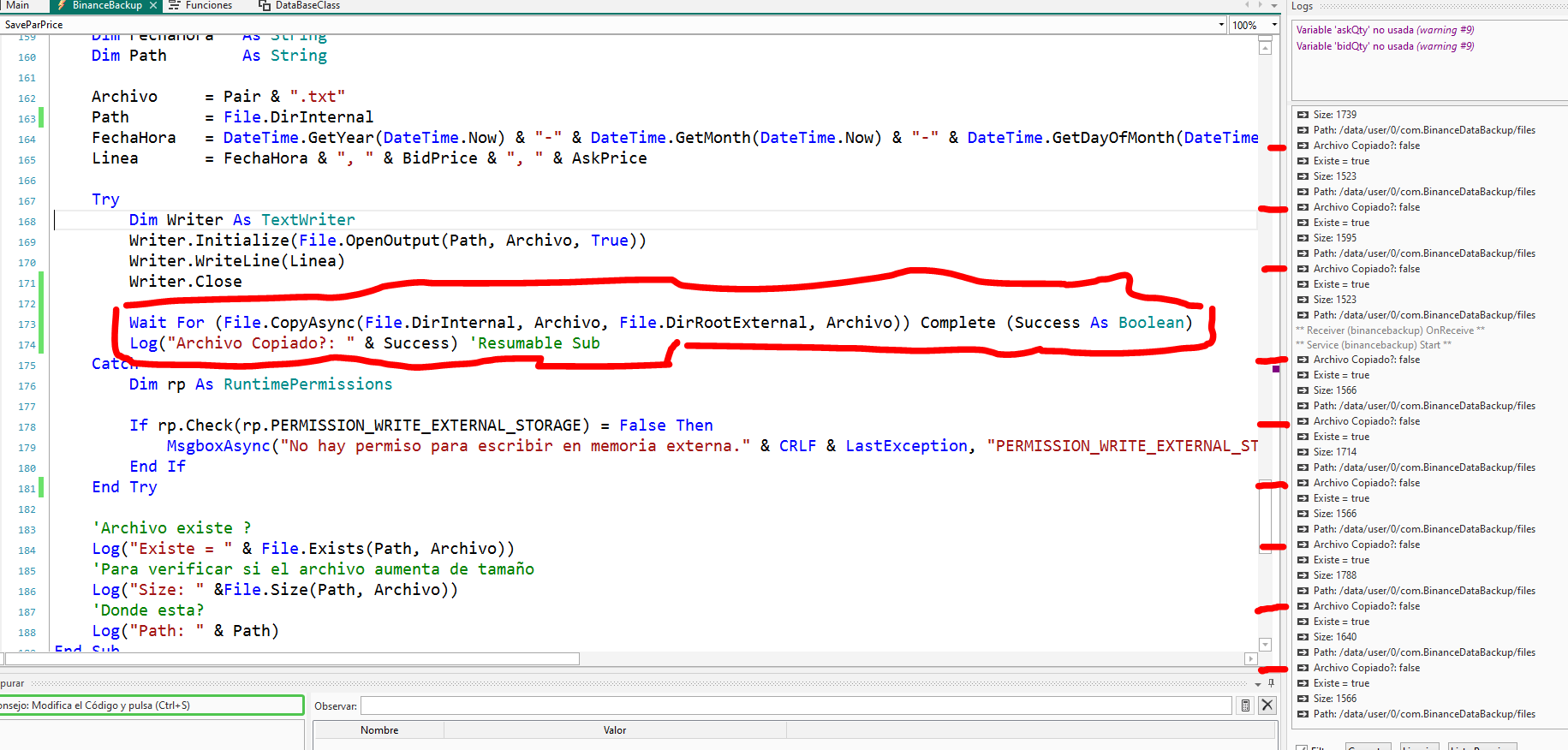Click line number 168 in the gutter
Image resolution: width=1568 pixels, height=750 pixels.
click(x=27, y=222)
